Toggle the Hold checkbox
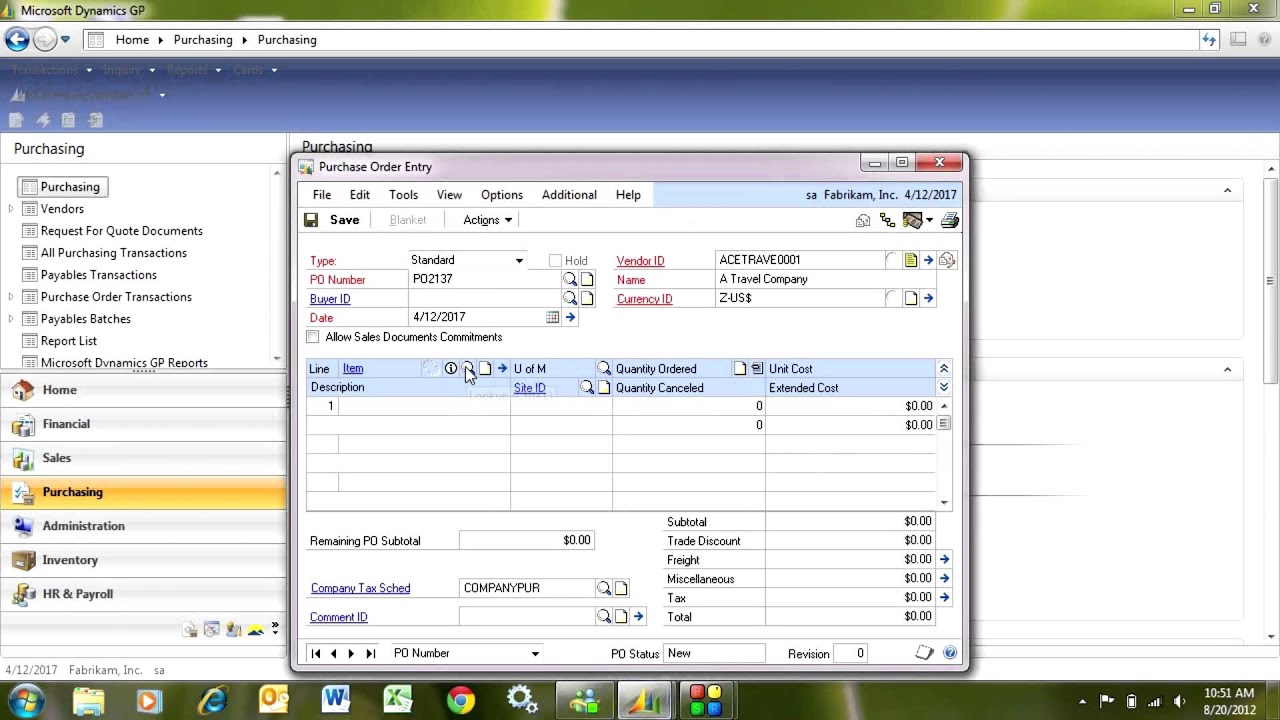Viewport: 1280px width, 720px height. [555, 261]
